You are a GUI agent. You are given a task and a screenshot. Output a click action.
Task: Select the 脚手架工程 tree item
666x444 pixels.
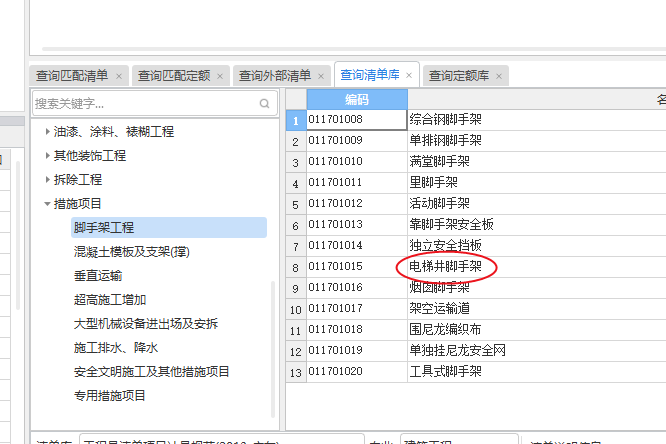[x=169, y=227]
